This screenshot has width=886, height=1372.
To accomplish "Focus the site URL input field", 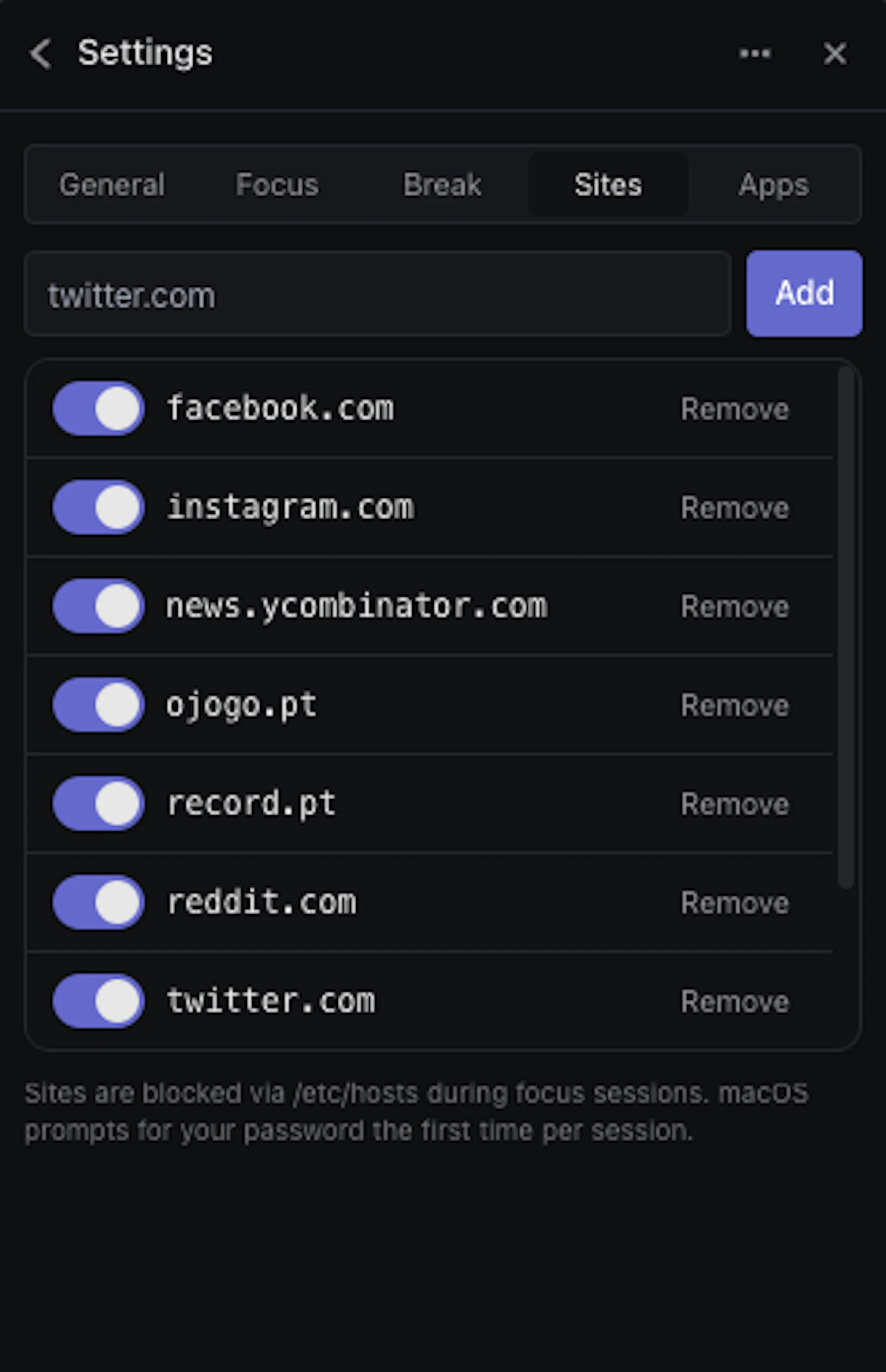I will click(x=378, y=294).
